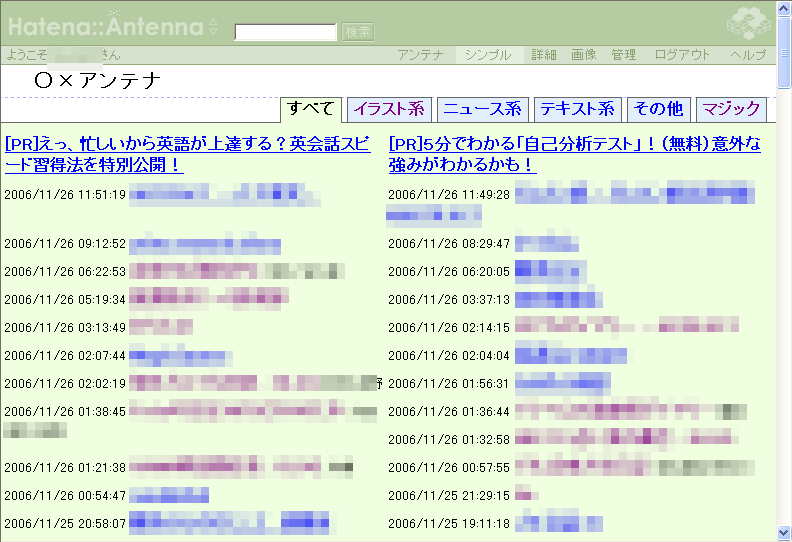Image resolution: width=792 pixels, height=542 pixels.
Task: Open the アンテナ menu item
Action: (x=420, y=55)
